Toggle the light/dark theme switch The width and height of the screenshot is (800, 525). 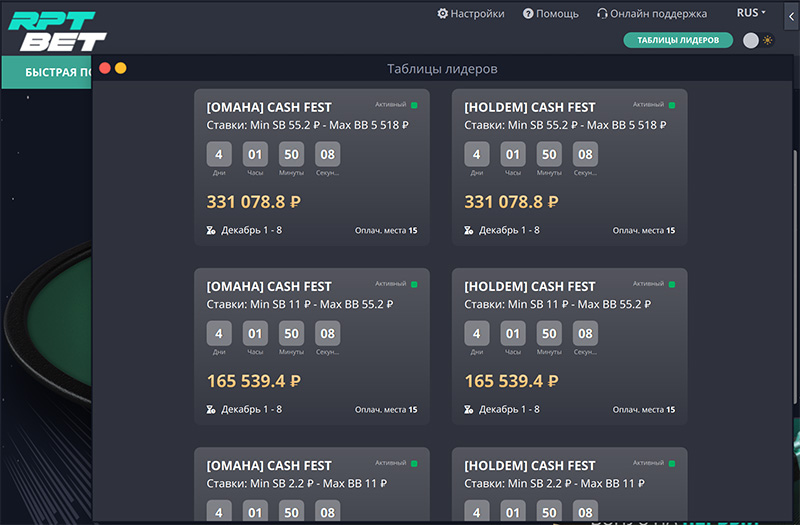pyautogui.click(x=752, y=40)
